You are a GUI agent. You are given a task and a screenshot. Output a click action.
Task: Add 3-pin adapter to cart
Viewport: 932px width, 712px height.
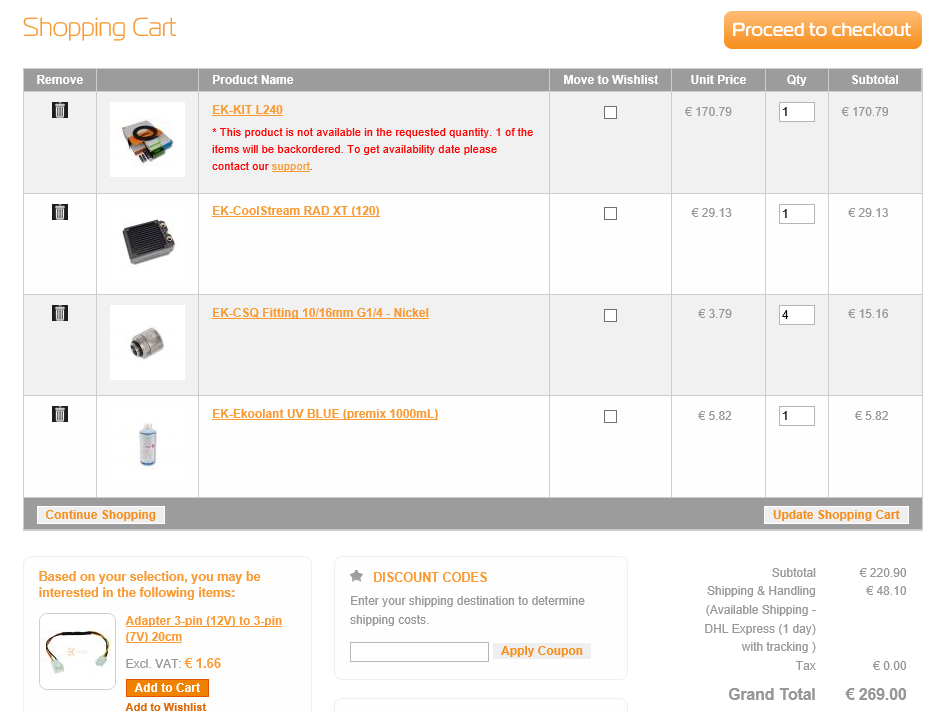tap(167, 688)
